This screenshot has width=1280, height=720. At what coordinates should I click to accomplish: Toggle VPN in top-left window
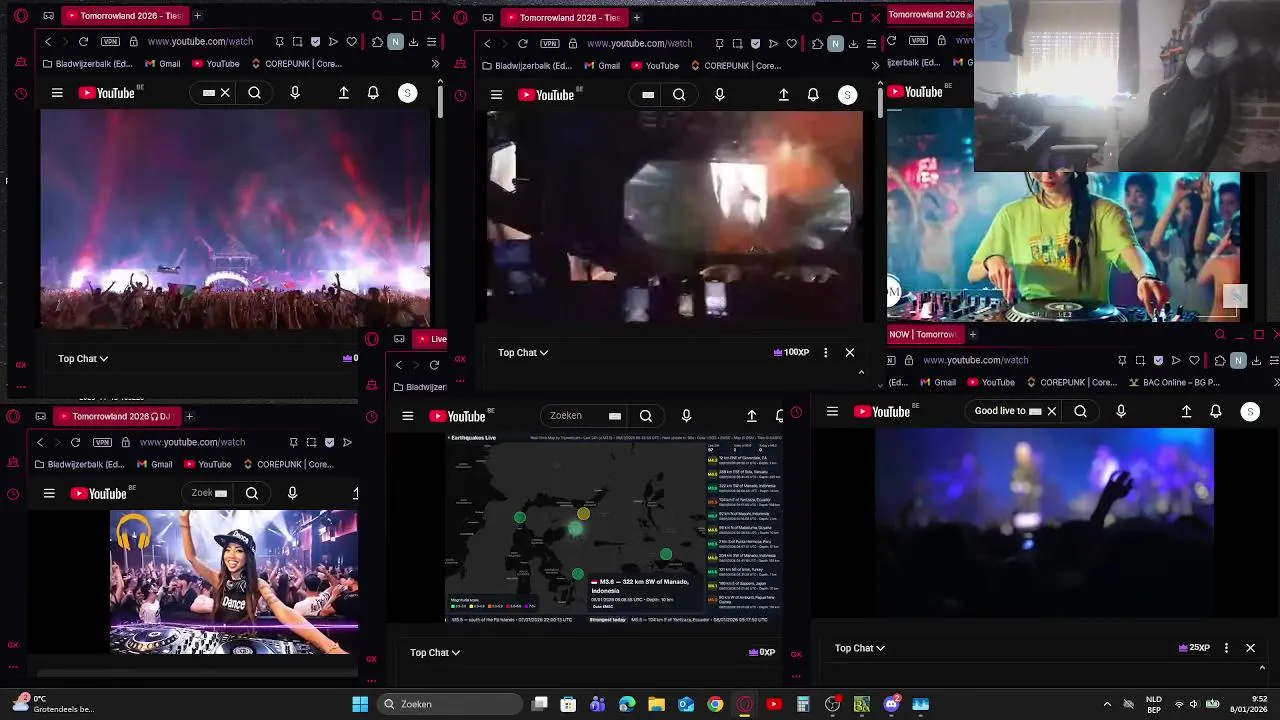(x=110, y=42)
